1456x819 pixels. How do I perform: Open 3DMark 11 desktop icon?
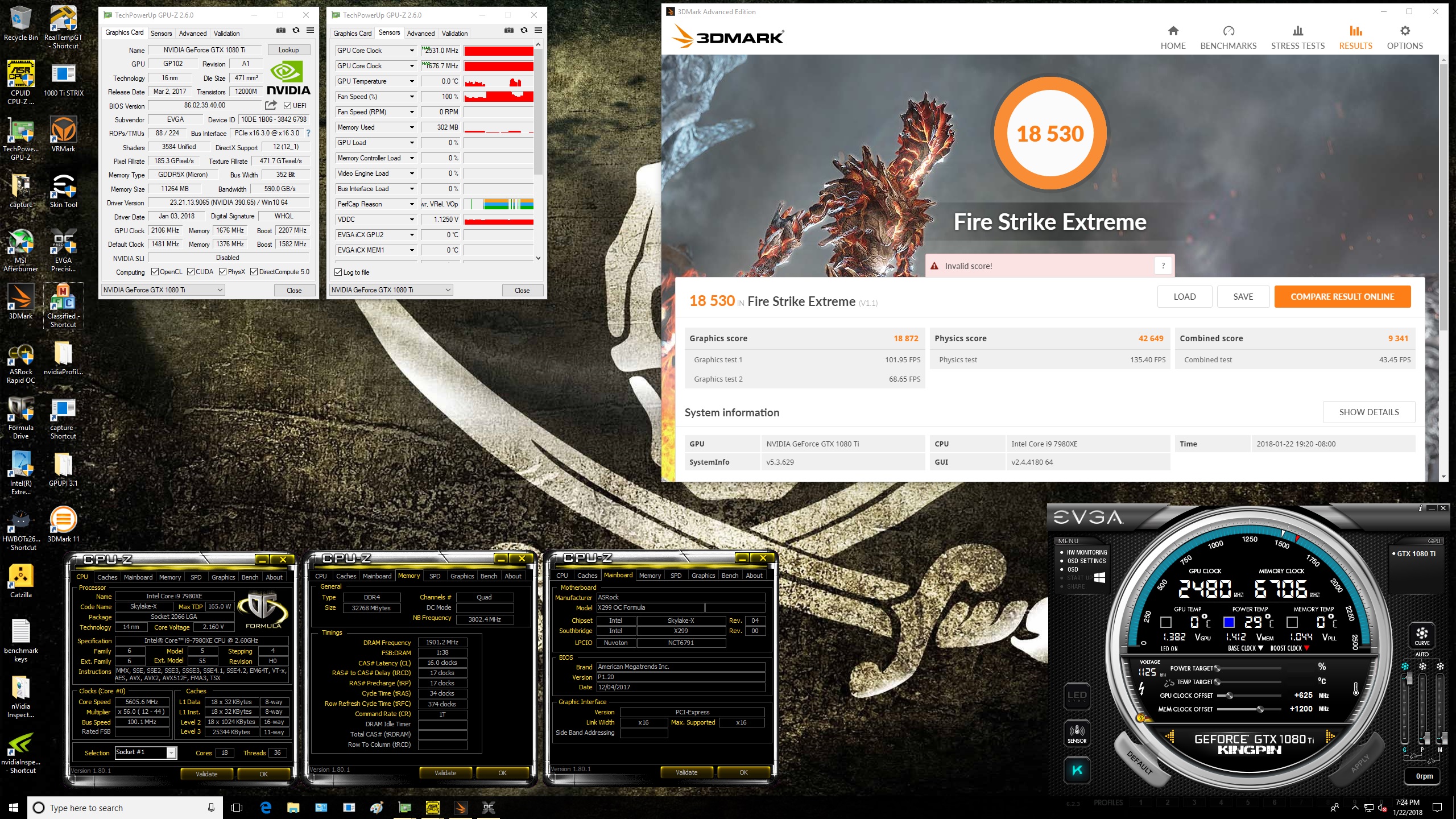pyautogui.click(x=63, y=524)
